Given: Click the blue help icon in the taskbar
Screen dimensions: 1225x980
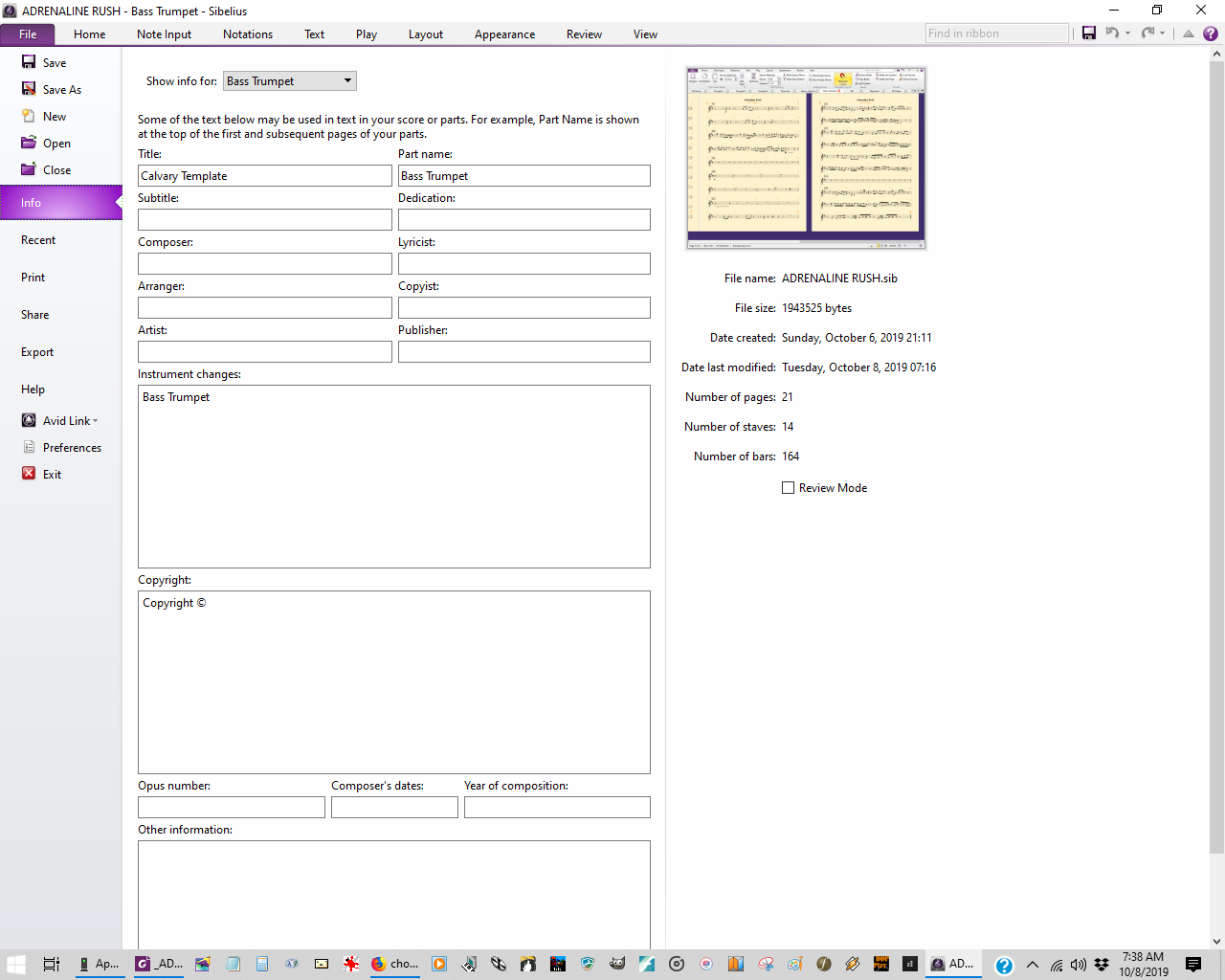Looking at the screenshot, I should click(1004, 965).
